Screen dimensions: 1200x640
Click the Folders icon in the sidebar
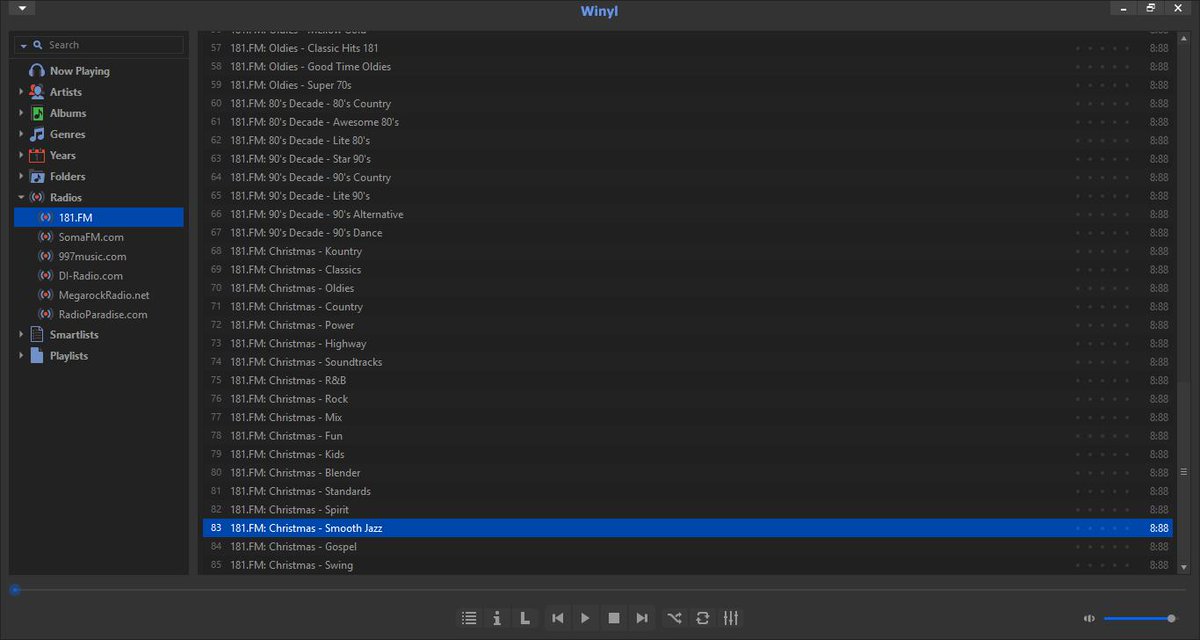tap(37, 176)
